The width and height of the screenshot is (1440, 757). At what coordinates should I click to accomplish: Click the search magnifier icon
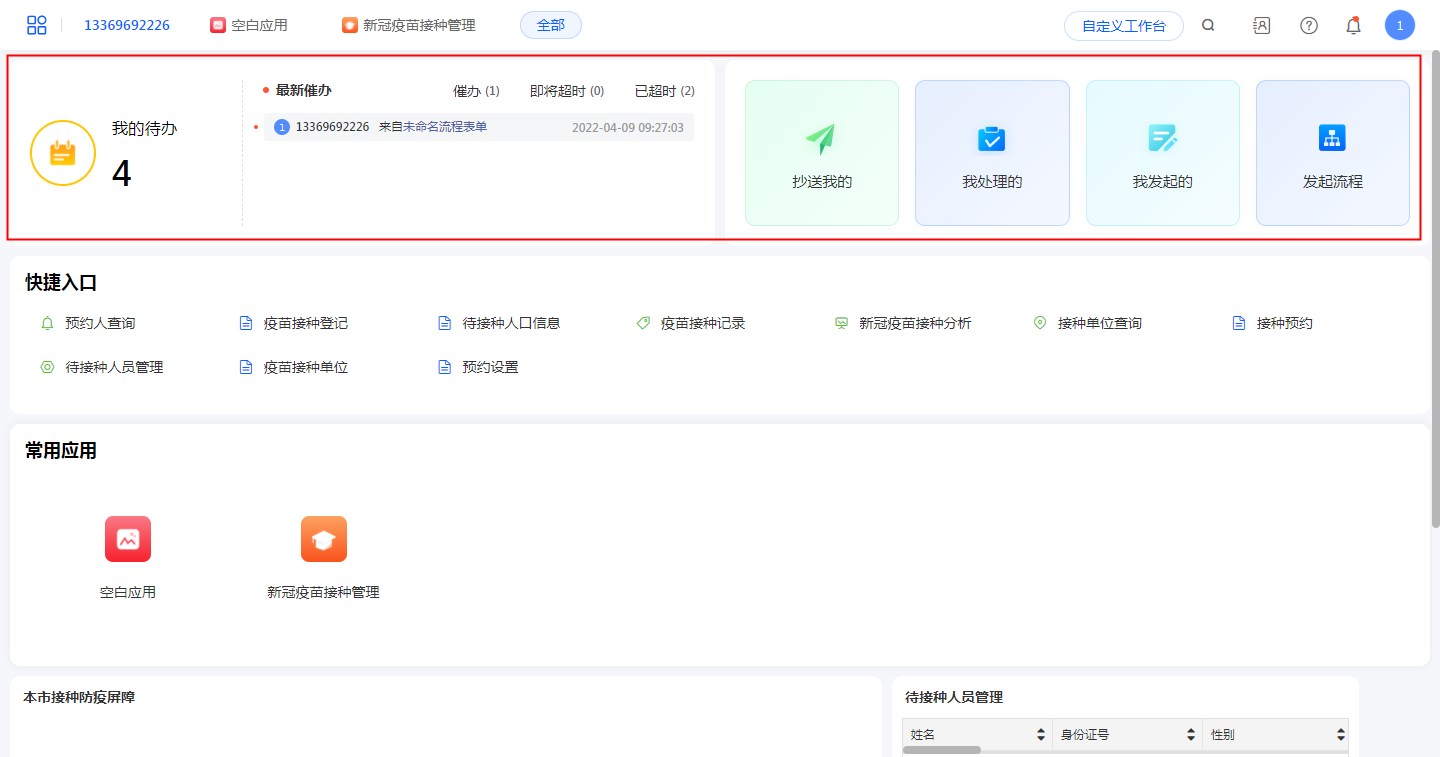coord(1208,26)
